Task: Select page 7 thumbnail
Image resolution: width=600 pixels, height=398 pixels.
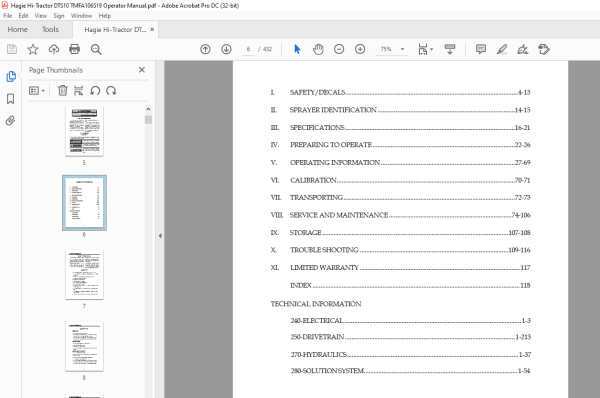Action: [x=84, y=275]
